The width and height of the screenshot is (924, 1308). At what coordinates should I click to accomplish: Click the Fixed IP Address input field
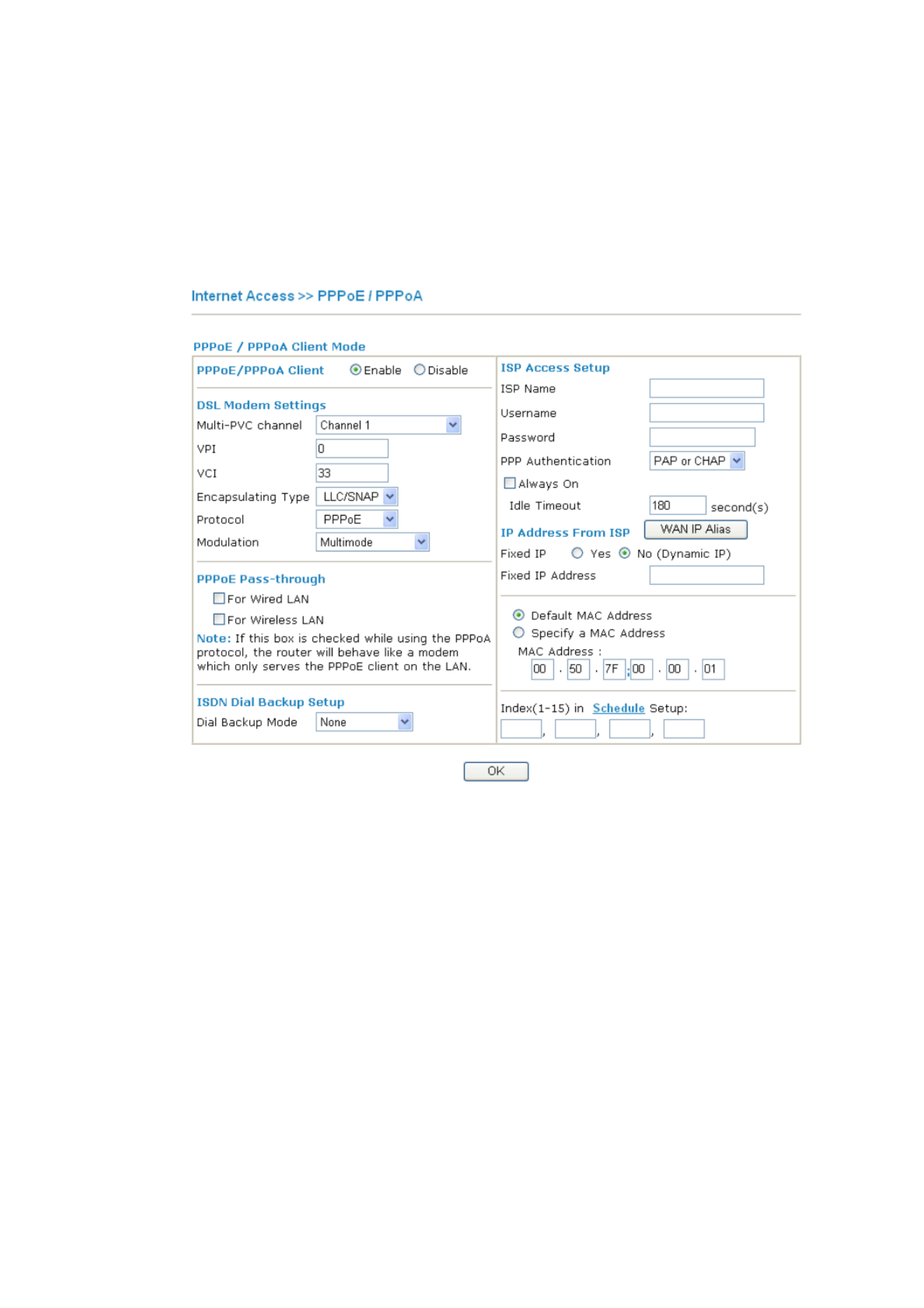706,575
